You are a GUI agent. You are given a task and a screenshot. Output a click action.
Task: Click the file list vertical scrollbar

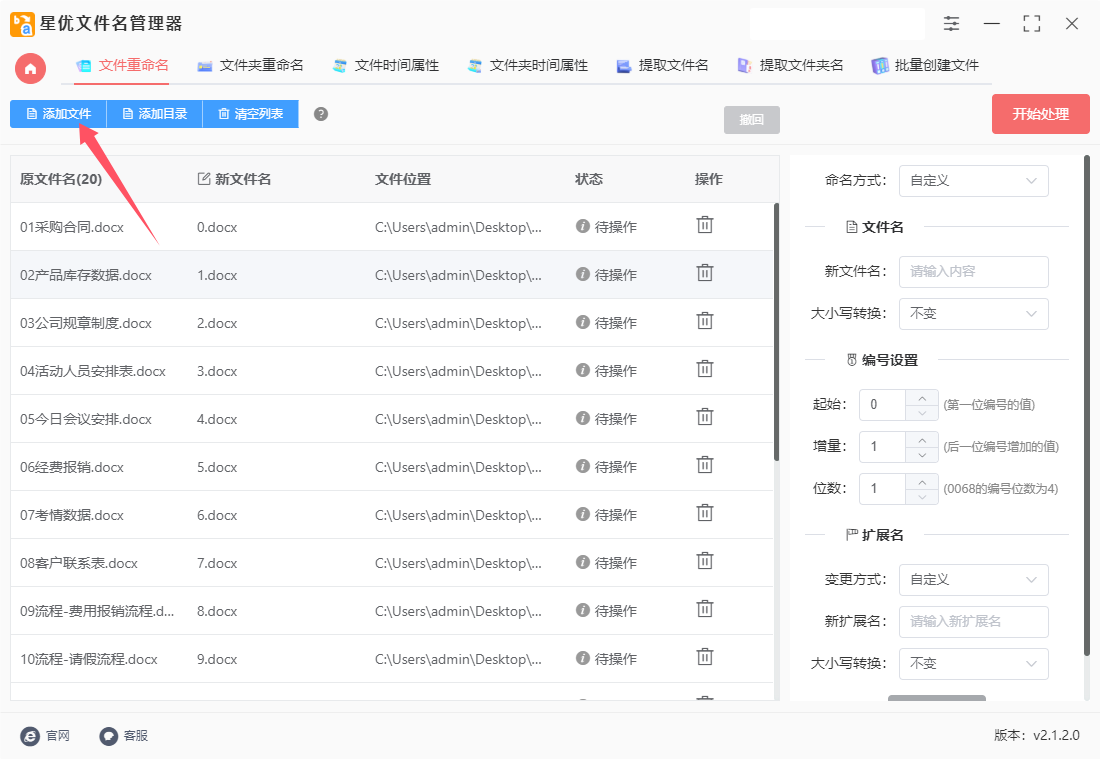click(776, 332)
